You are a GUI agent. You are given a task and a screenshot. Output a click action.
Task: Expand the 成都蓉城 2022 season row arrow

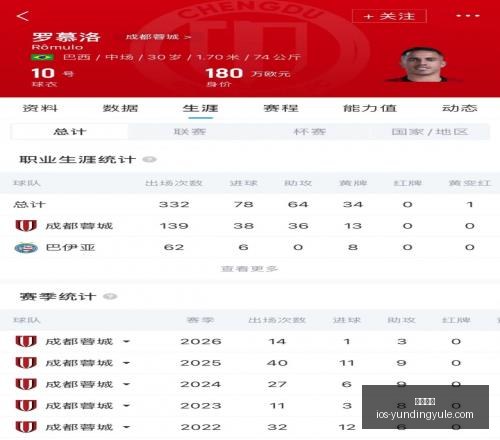(x=126, y=427)
